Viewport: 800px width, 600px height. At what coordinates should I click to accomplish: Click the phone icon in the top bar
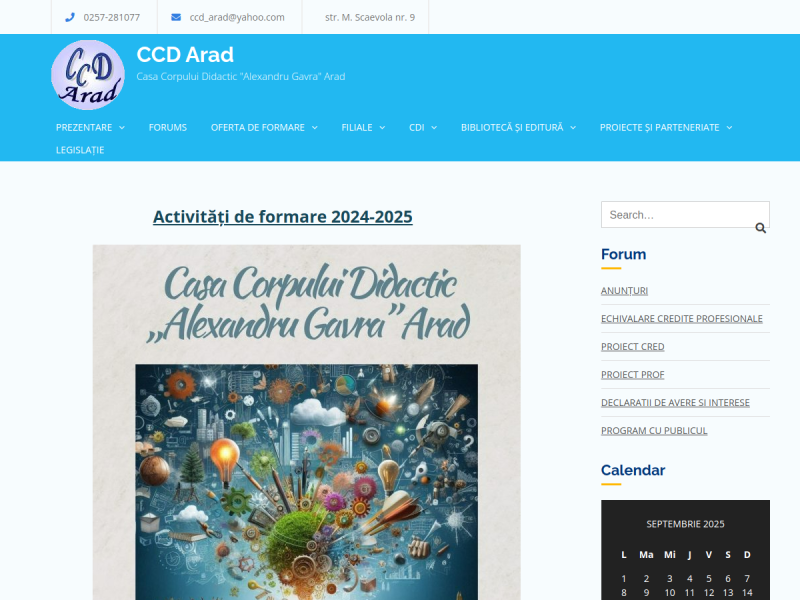click(69, 17)
